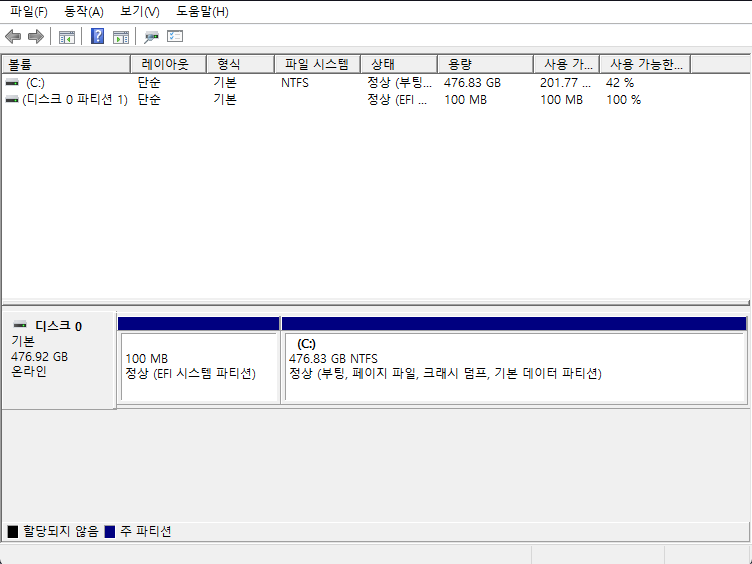Click the checklist settings toolbar icon
This screenshot has width=752, height=564.
(175, 37)
